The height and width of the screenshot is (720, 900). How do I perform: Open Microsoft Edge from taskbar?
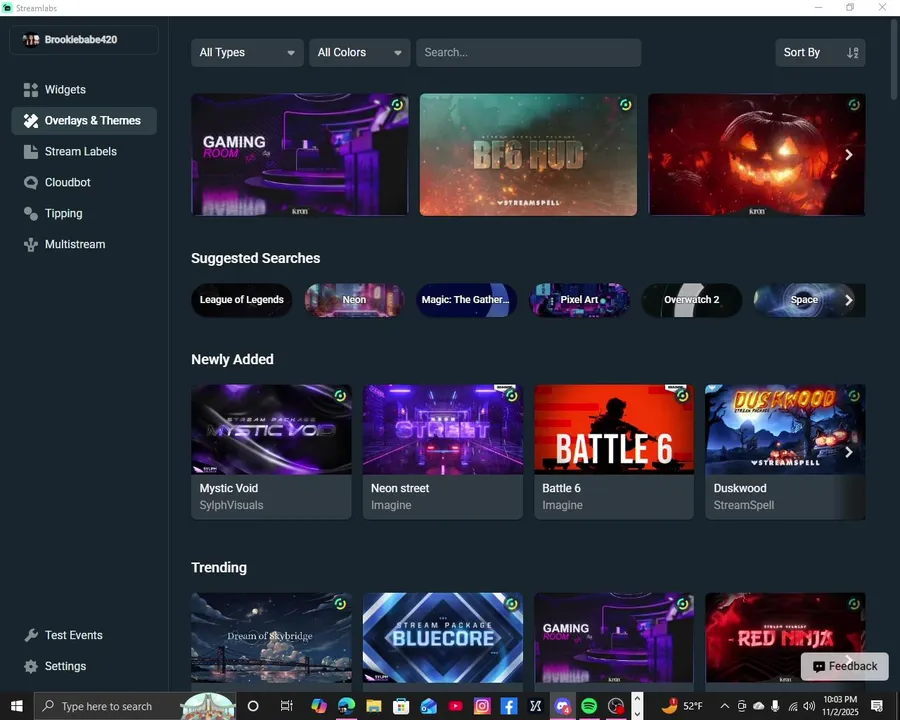(347, 706)
